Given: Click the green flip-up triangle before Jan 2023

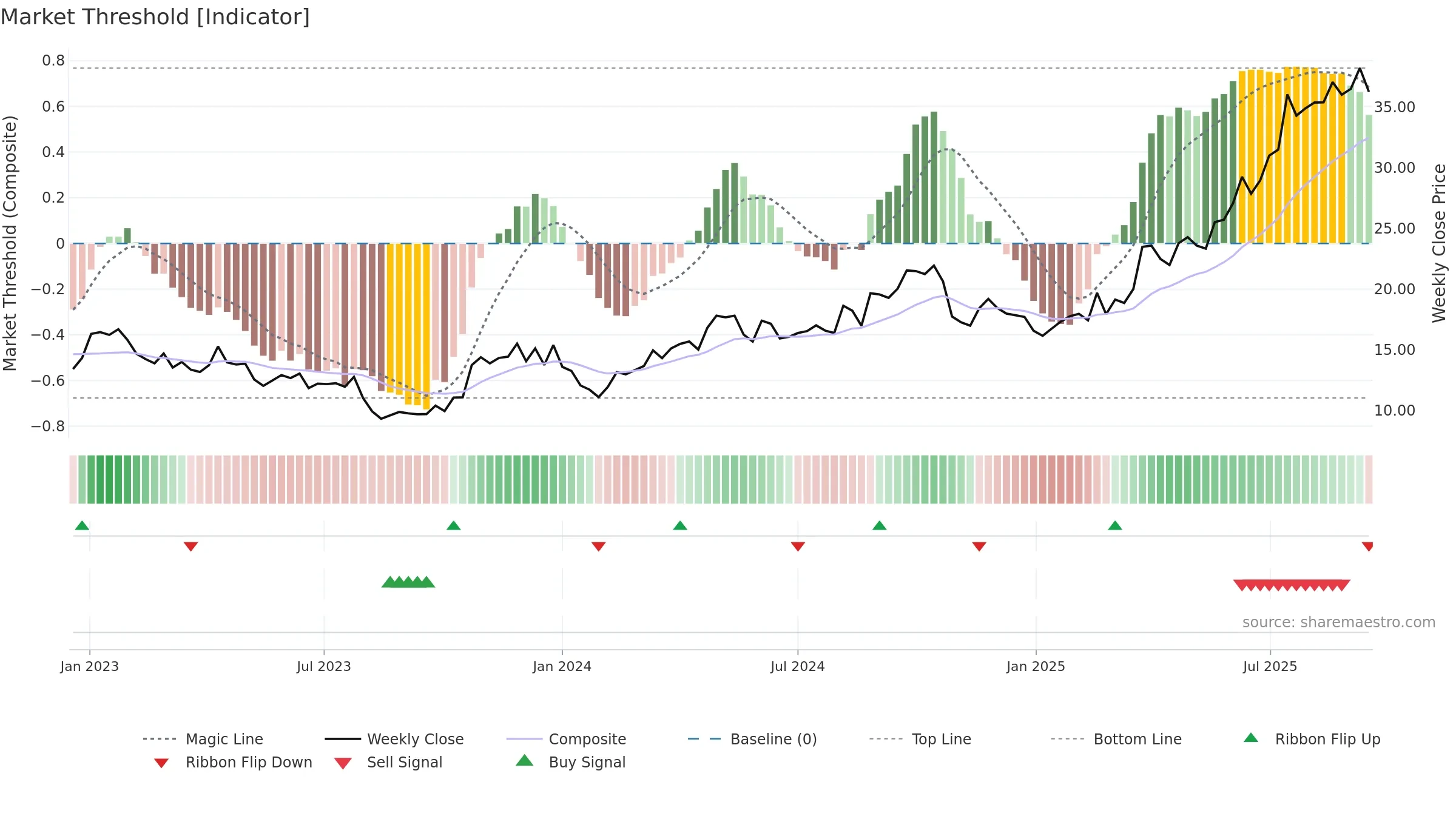Looking at the screenshot, I should [x=82, y=525].
